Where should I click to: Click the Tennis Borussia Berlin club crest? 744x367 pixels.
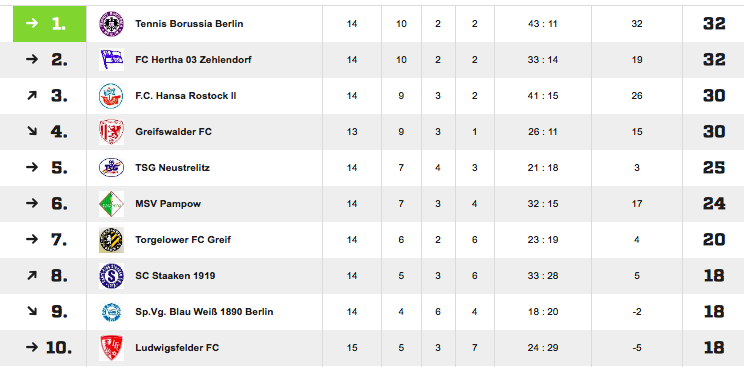[x=111, y=24]
